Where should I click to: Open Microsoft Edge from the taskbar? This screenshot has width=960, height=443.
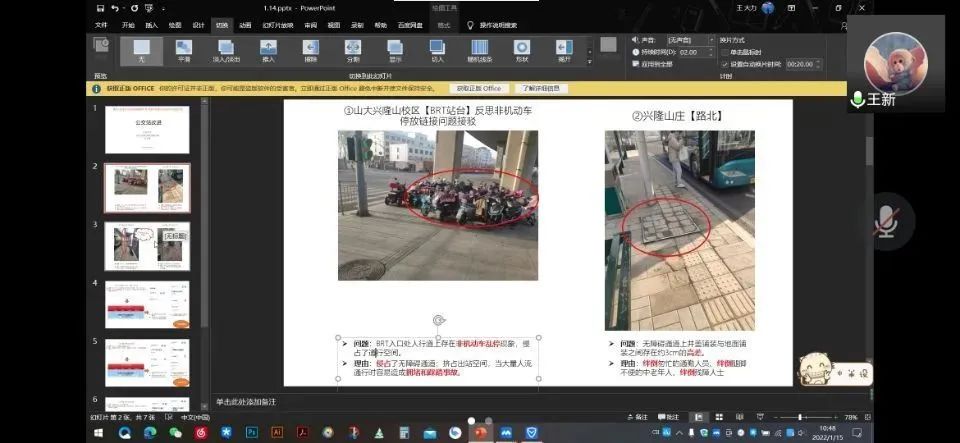click(x=150, y=433)
